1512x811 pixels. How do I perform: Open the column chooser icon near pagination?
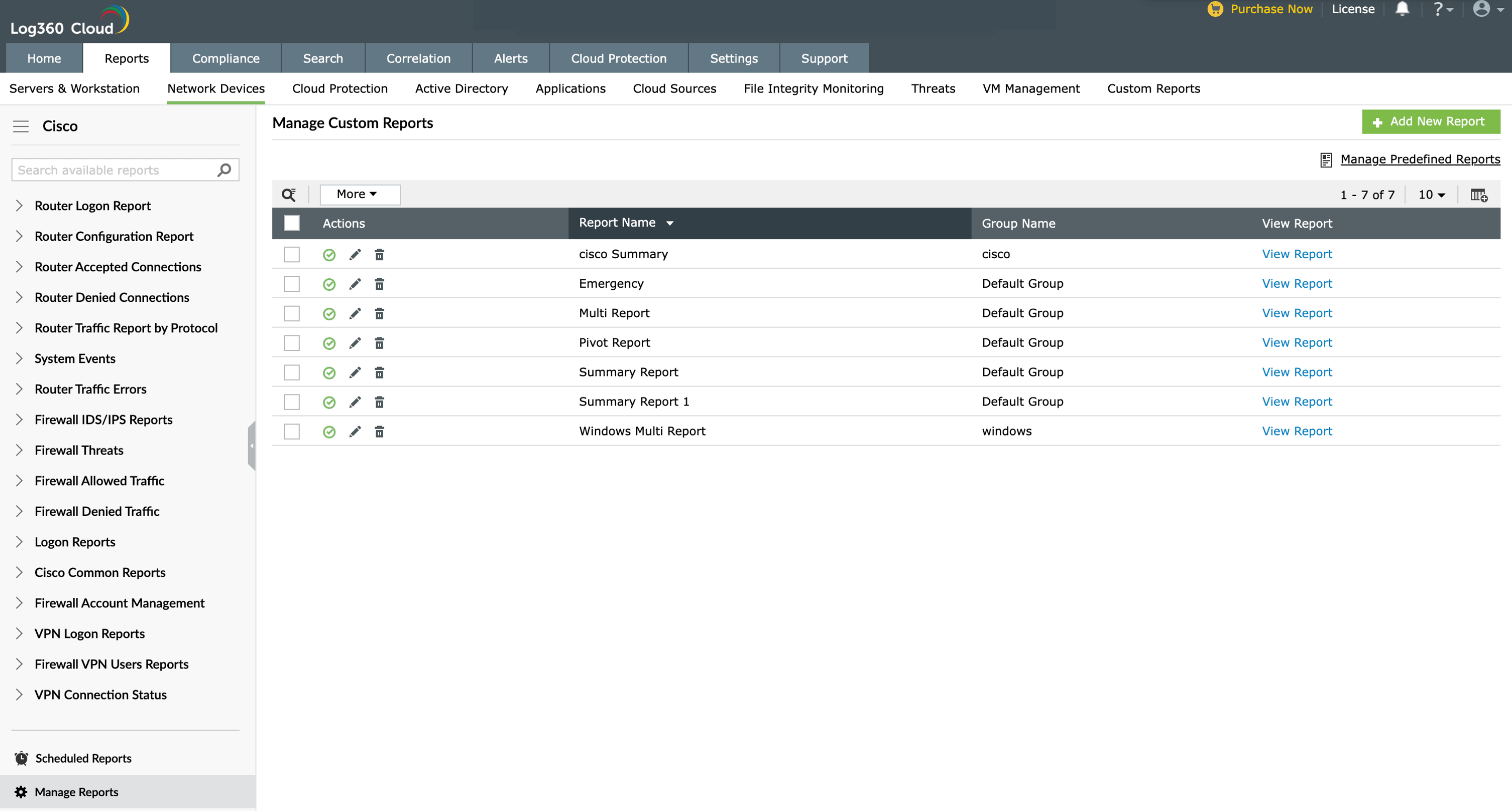point(1478,195)
